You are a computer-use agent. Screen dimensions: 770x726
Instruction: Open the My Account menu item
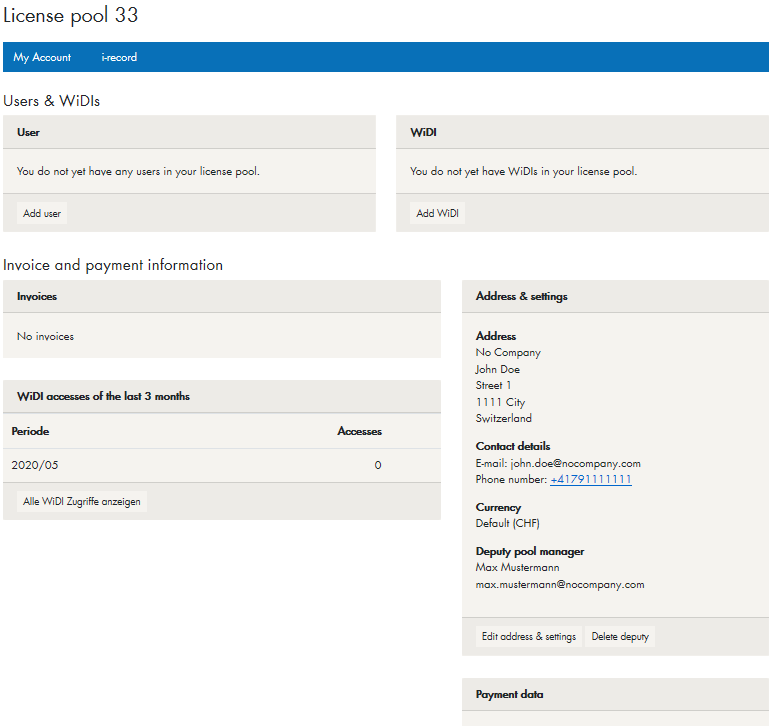(x=42, y=58)
